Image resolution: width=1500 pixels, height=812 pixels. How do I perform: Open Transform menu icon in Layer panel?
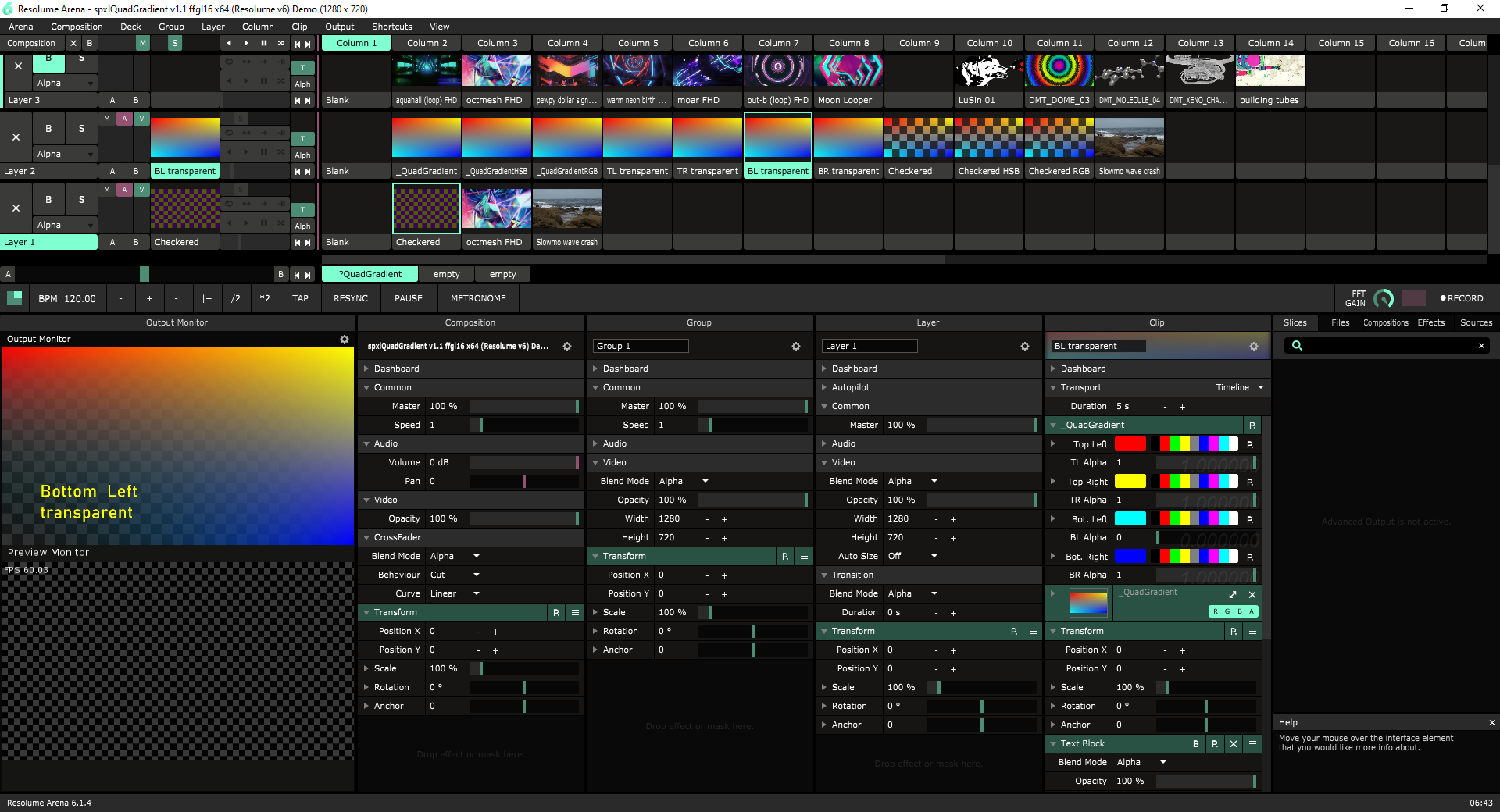coord(1033,632)
